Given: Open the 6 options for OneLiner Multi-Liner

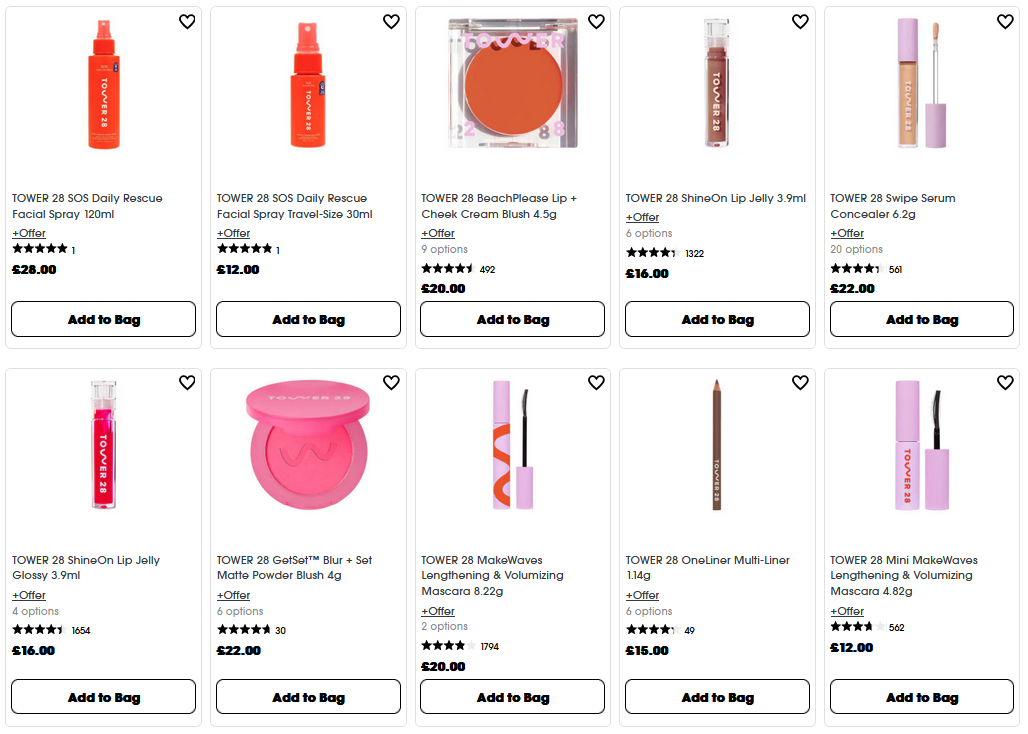Looking at the screenshot, I should tap(648, 611).
